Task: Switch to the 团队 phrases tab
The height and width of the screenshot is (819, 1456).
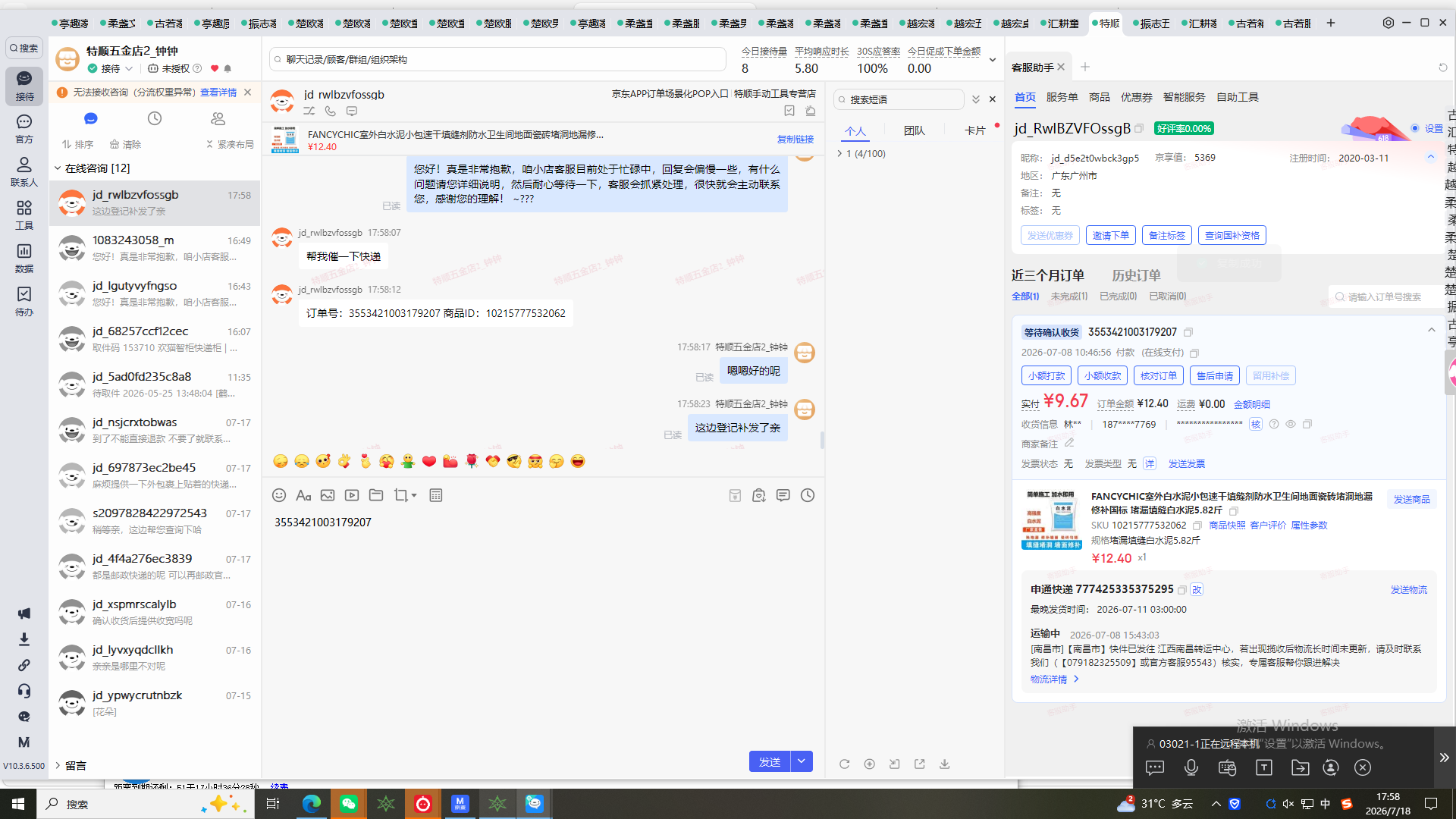Action: pyautogui.click(x=915, y=130)
